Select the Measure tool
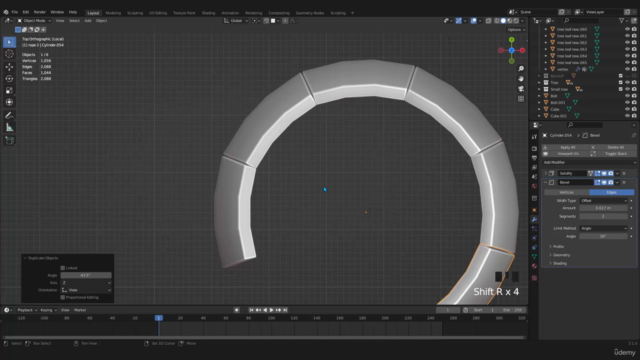This screenshot has width=640, height=360. (9, 128)
